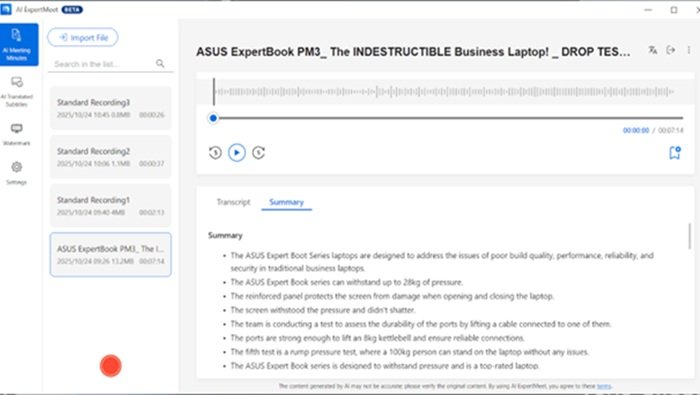Open the three-dot more options menu

tap(689, 50)
